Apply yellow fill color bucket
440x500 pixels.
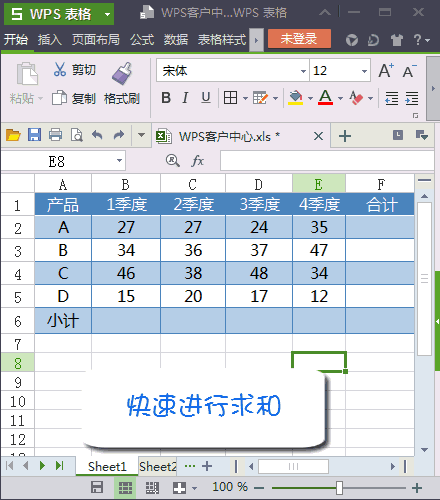[x=295, y=98]
